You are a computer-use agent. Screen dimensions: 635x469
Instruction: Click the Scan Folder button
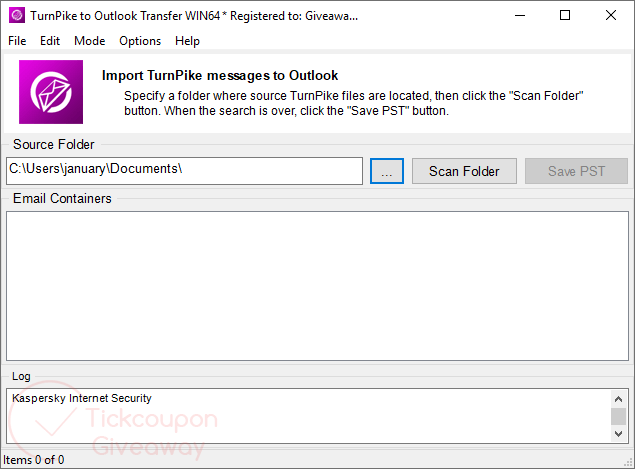[464, 171]
